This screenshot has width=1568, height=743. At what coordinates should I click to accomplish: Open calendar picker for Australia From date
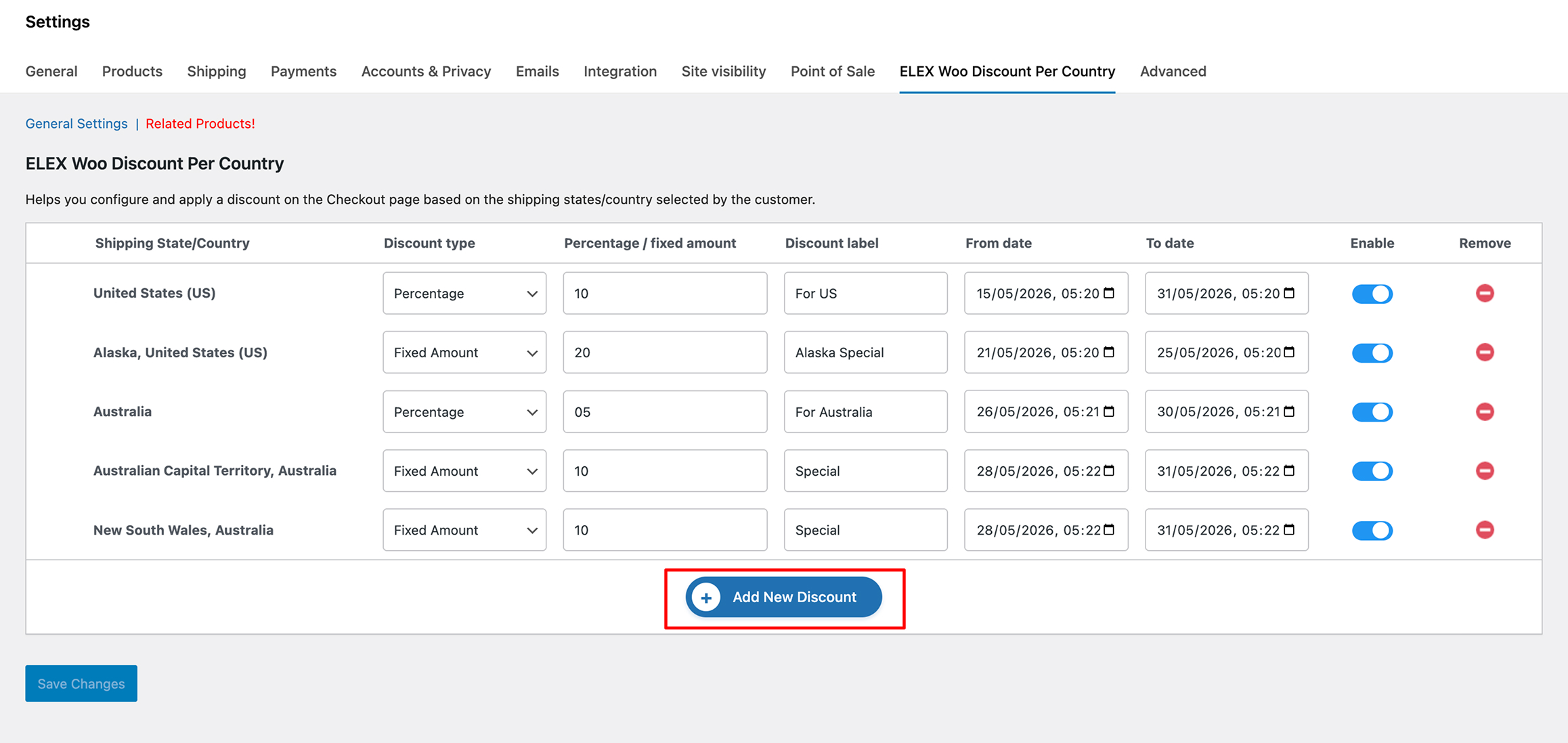point(1109,411)
